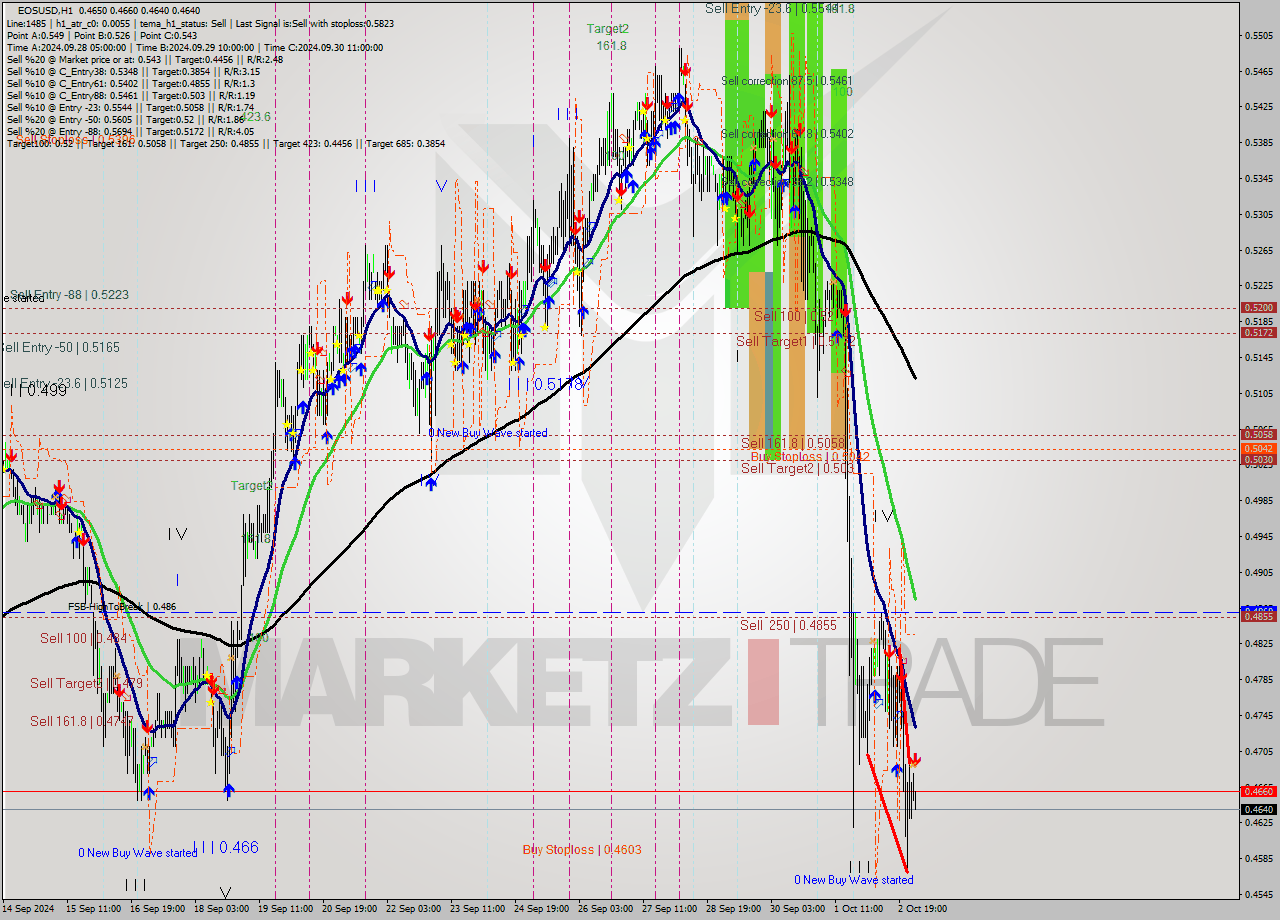This screenshot has height=920, width=1280.
Task: Select the '16 Sep 19:00' time label
Action: tap(159, 909)
